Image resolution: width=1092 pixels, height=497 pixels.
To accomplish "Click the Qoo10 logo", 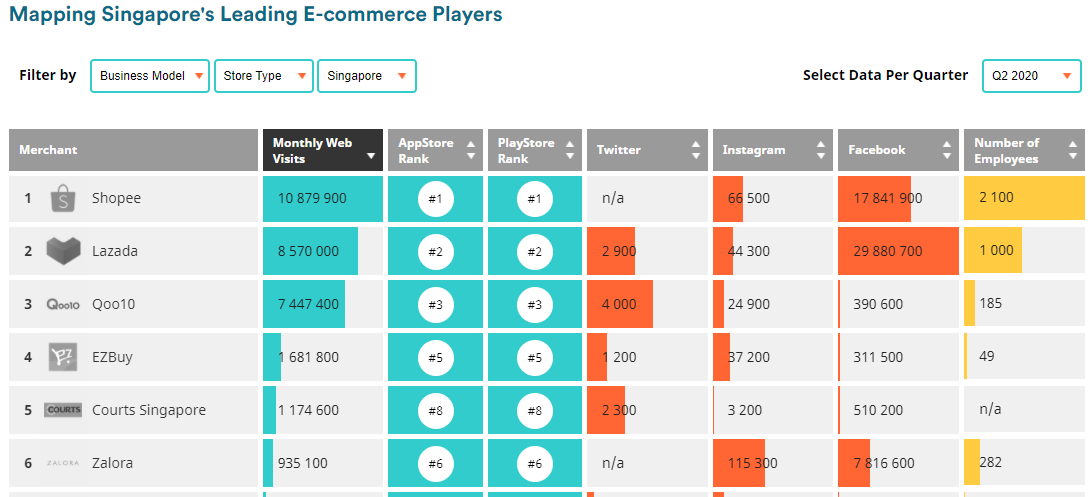I will (x=63, y=304).
